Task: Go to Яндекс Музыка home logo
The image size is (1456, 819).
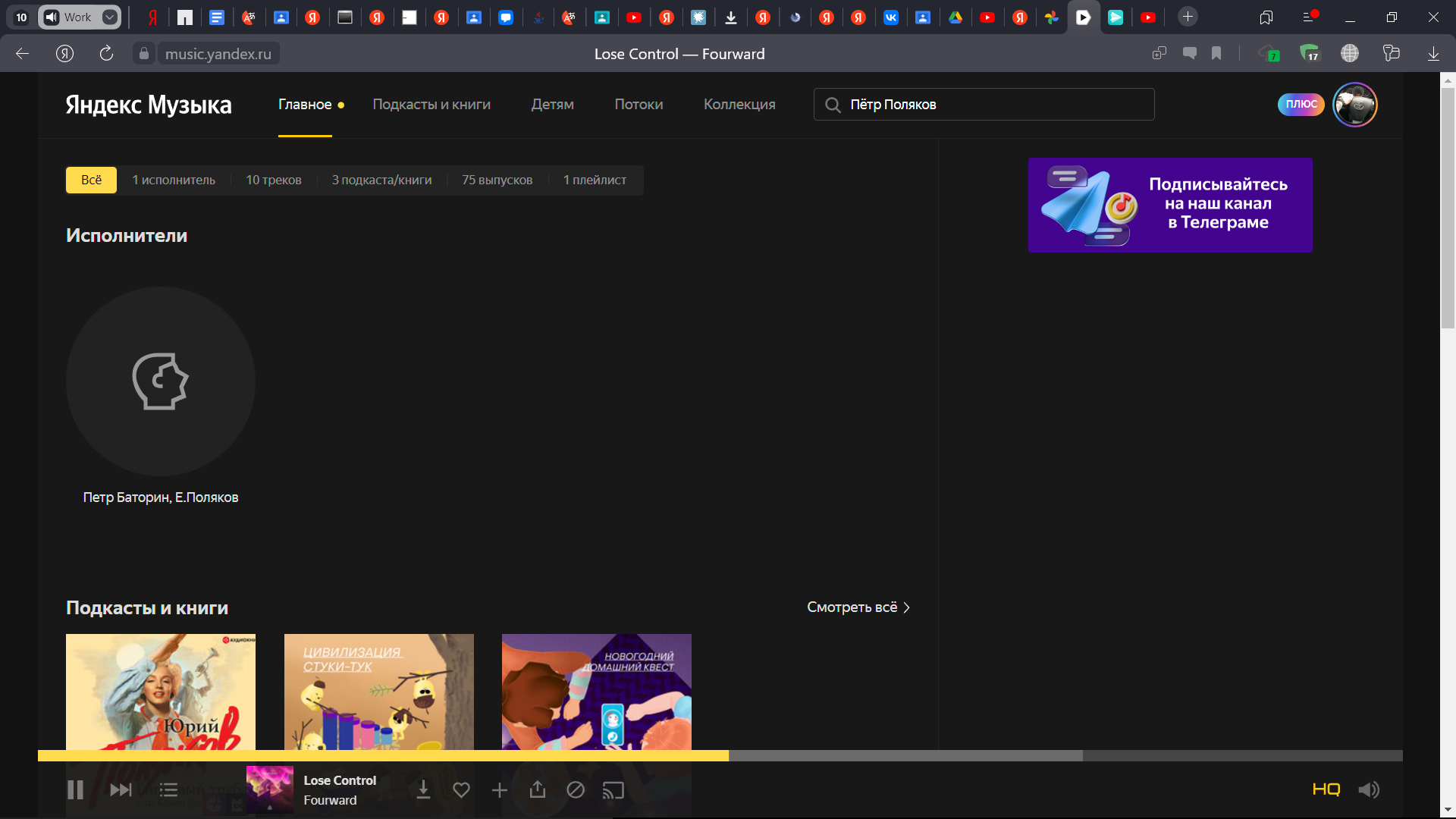Action: pyautogui.click(x=149, y=105)
